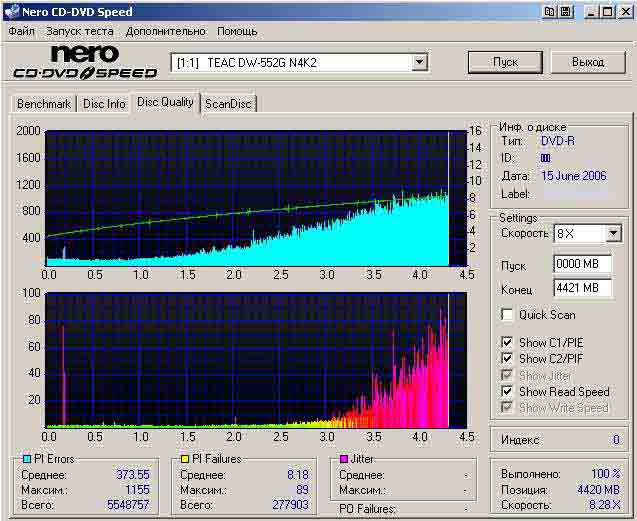Click the magenta Jitter color box
637x521 pixels.
click(343, 459)
